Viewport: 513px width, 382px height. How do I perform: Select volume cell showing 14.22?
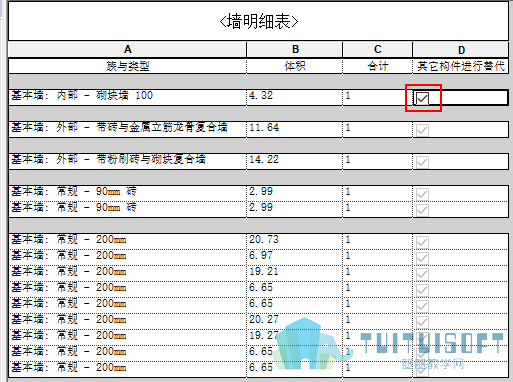295,160
